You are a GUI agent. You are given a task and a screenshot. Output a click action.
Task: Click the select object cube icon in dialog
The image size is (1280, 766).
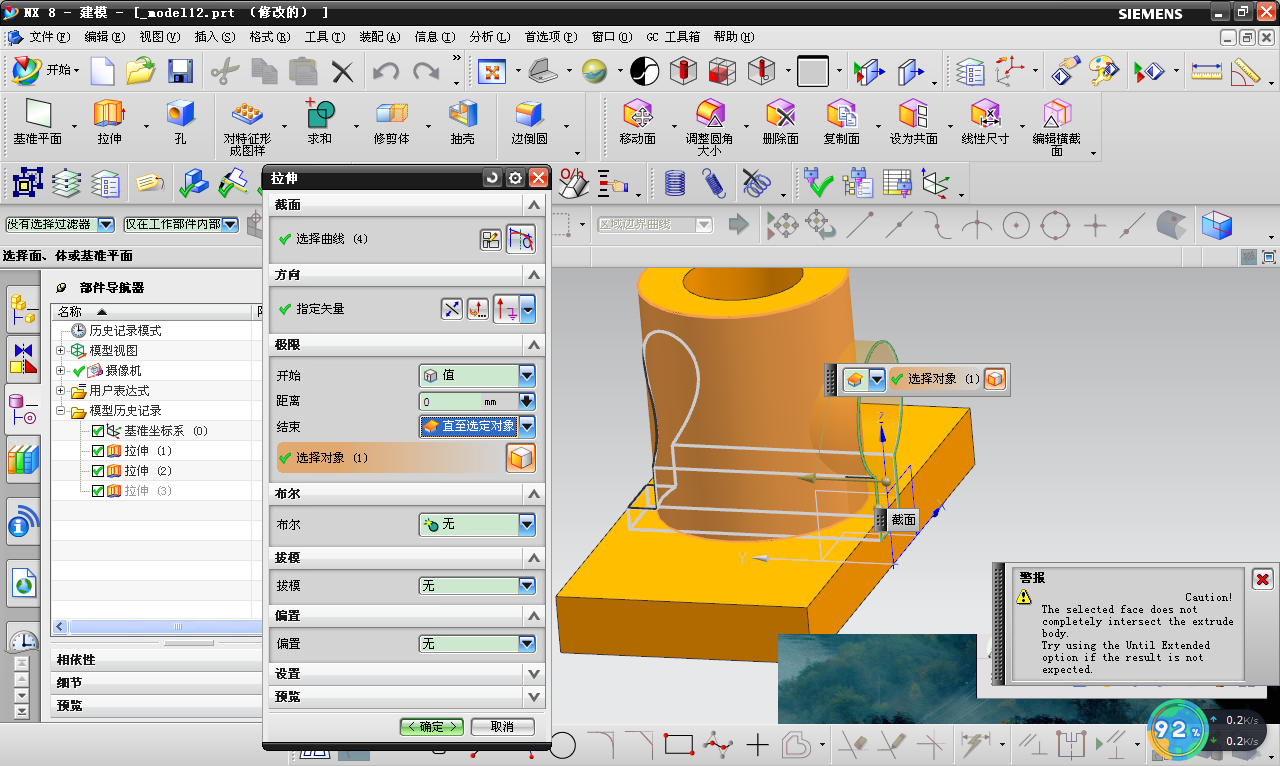tap(521, 458)
